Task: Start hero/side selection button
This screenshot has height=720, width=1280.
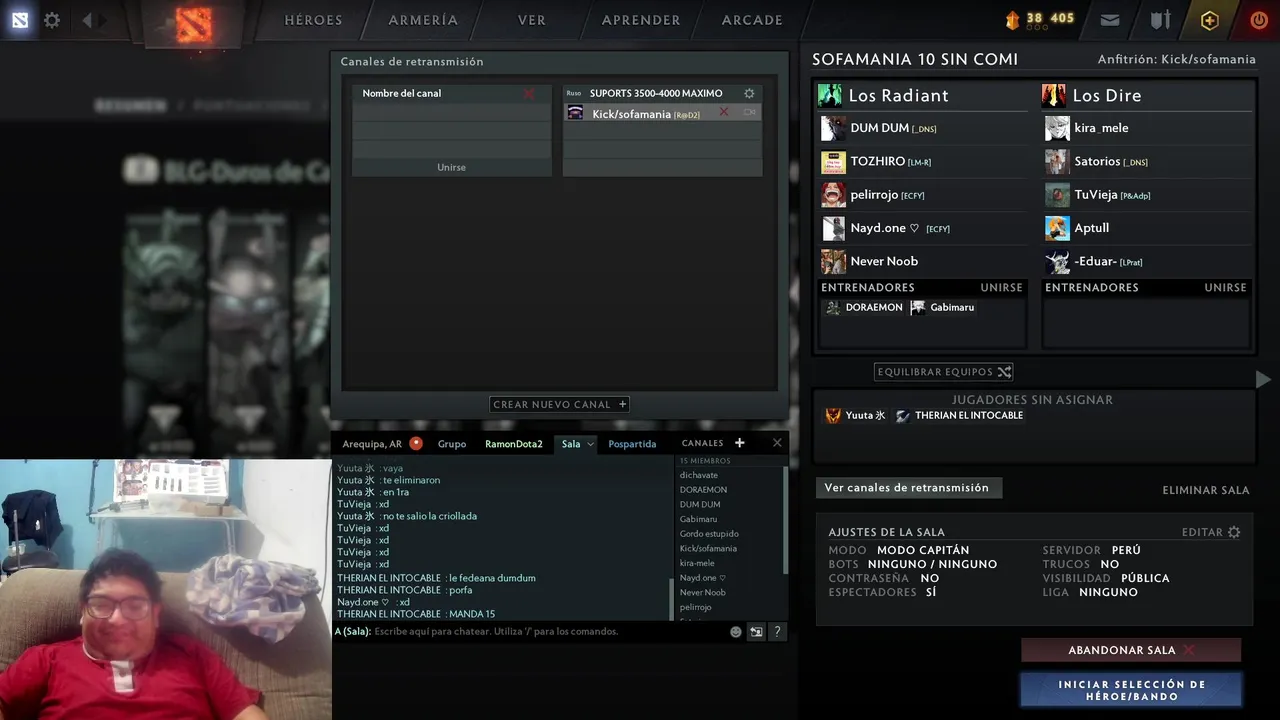Action: tap(1131, 690)
